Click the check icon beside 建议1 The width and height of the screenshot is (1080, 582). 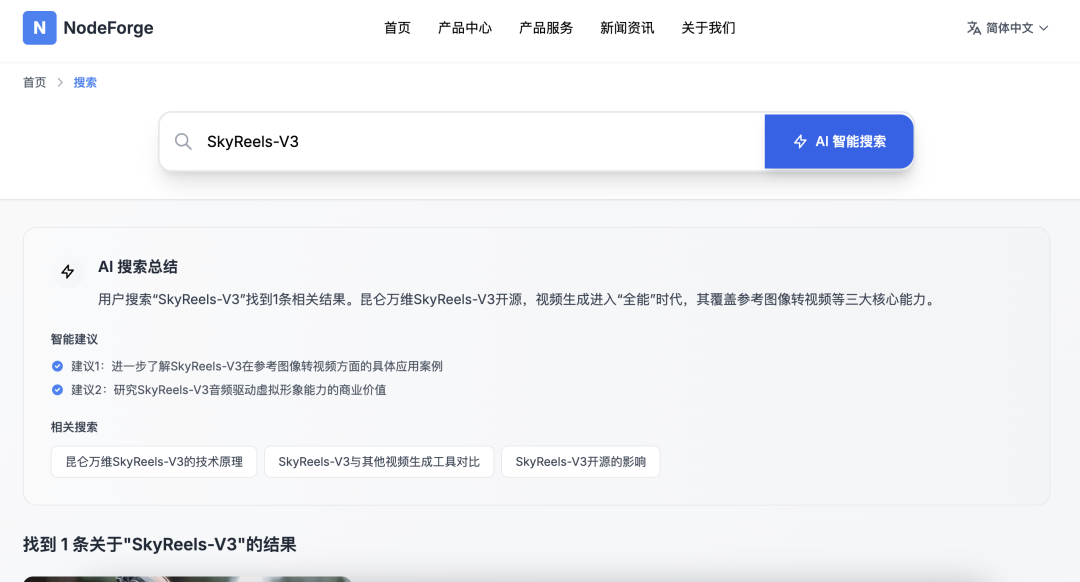click(x=57, y=366)
